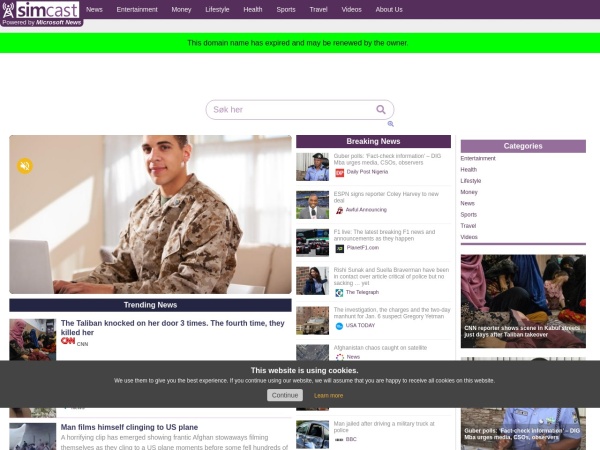
Task: Click the 'Daily Post Nigeria' source name
Action: [367, 172]
